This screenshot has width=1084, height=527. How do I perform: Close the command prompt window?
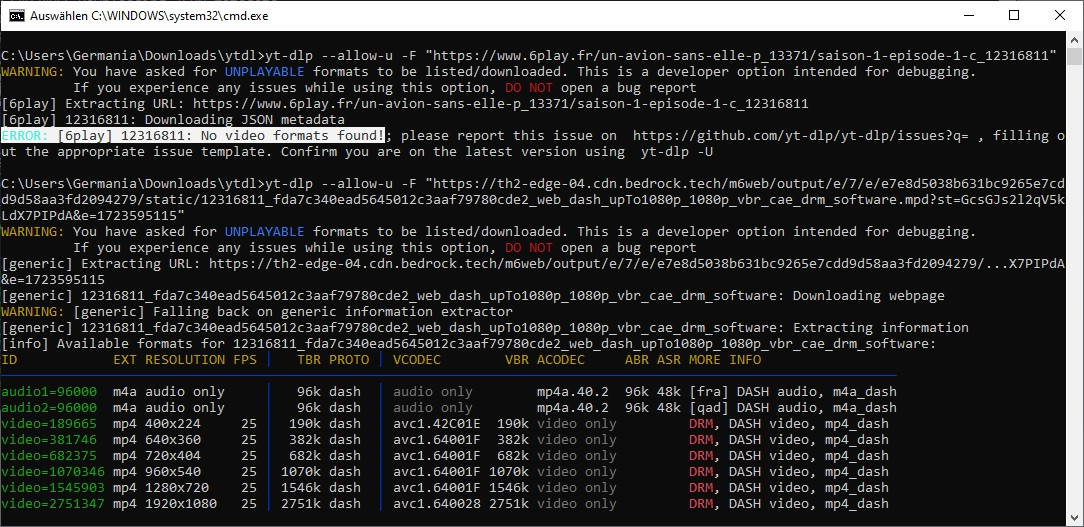click(1060, 15)
